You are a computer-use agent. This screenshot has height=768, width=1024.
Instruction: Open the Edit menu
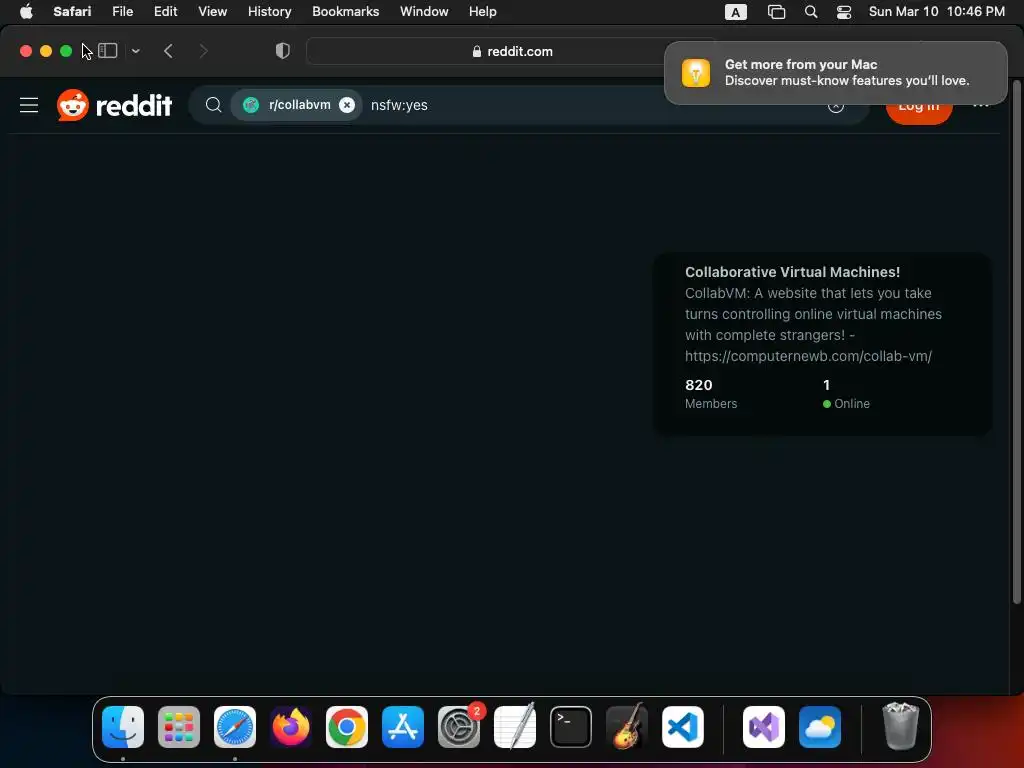click(165, 12)
